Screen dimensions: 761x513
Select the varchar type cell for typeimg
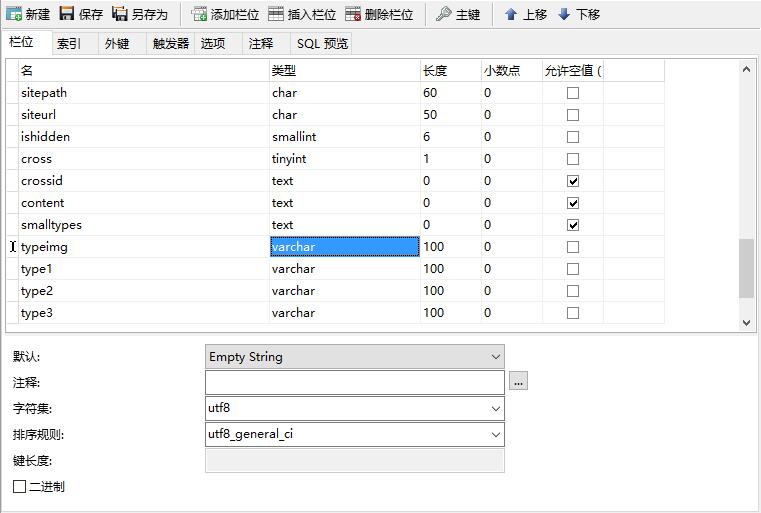pos(345,247)
